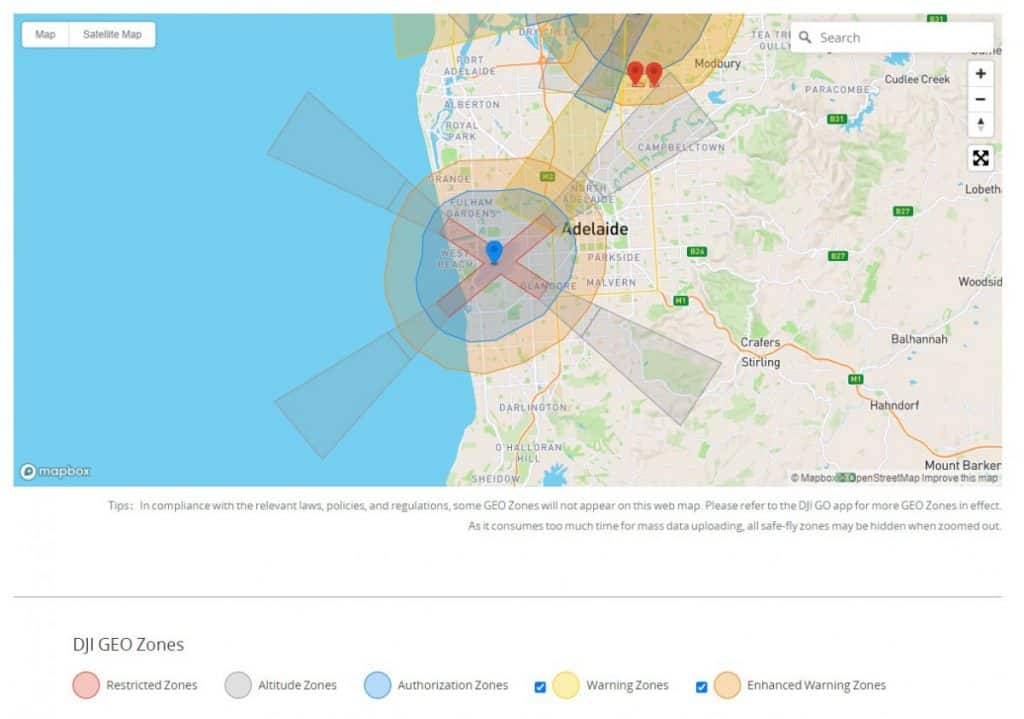Screen dimensions: 1024x719
Task: Open the Mapbox logo link
Action: [x=55, y=471]
